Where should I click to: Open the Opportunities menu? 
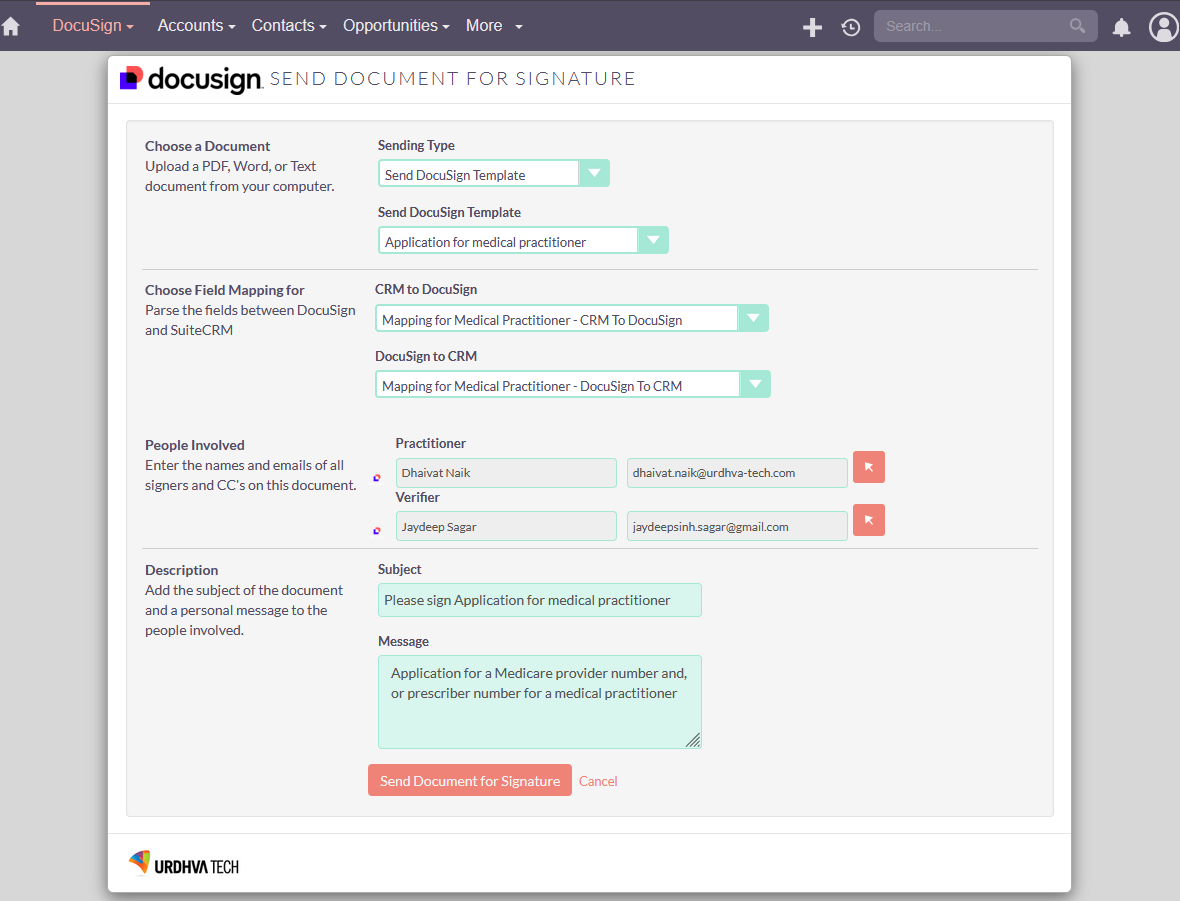[x=396, y=26]
